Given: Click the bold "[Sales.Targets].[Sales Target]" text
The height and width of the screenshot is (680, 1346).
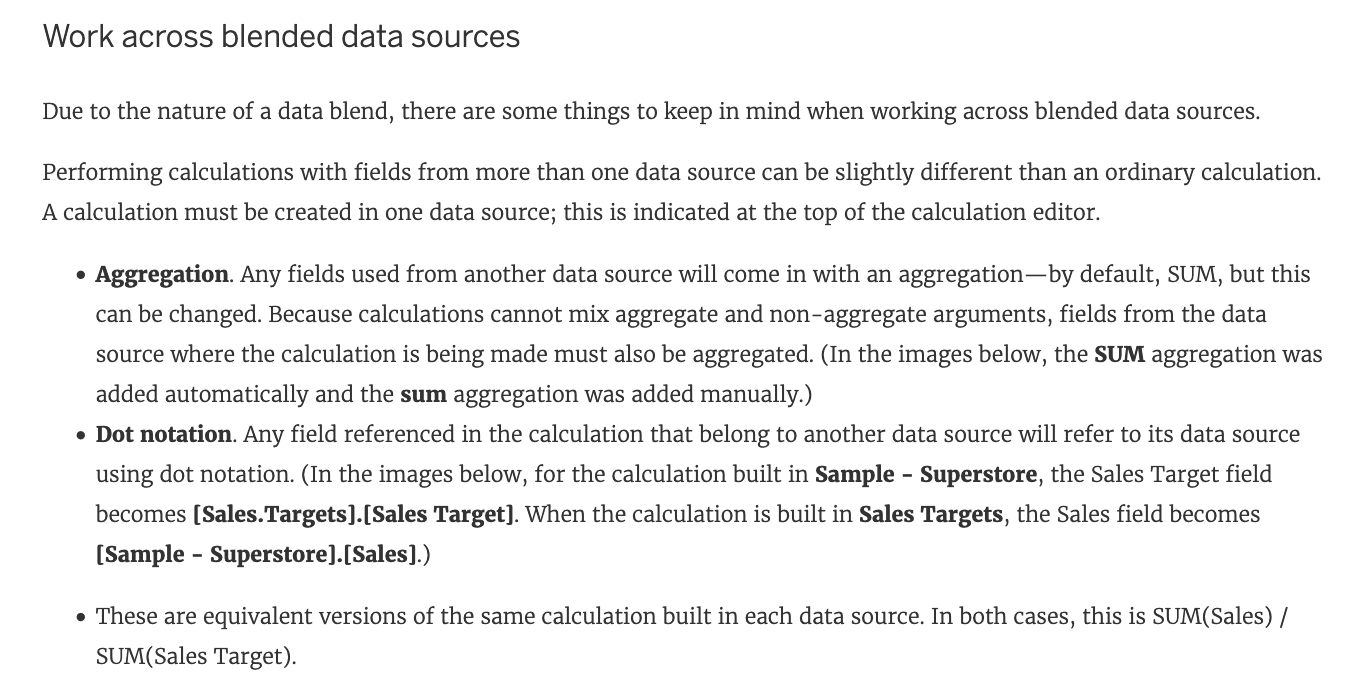Looking at the screenshot, I should [x=354, y=514].
